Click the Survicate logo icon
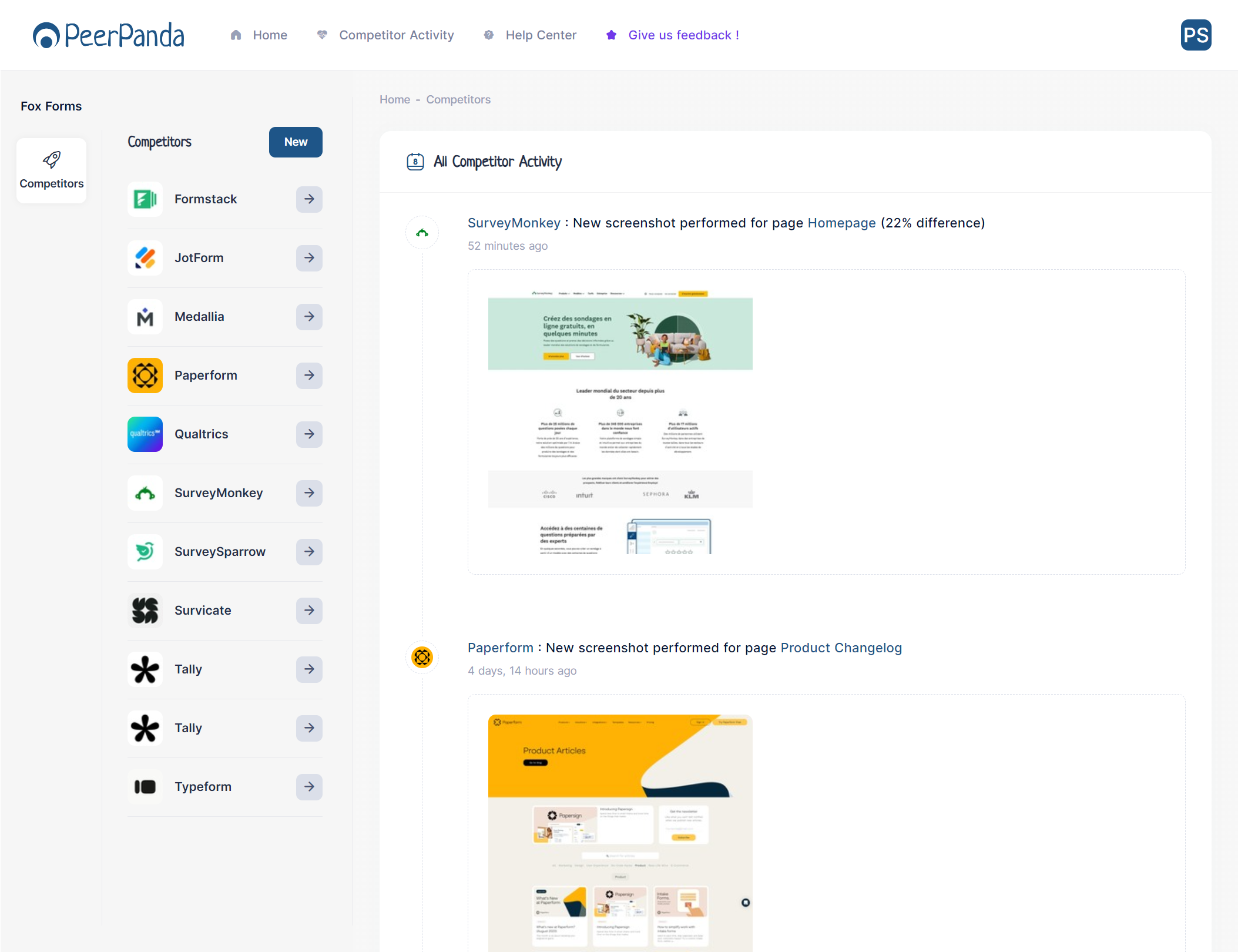 [x=145, y=611]
